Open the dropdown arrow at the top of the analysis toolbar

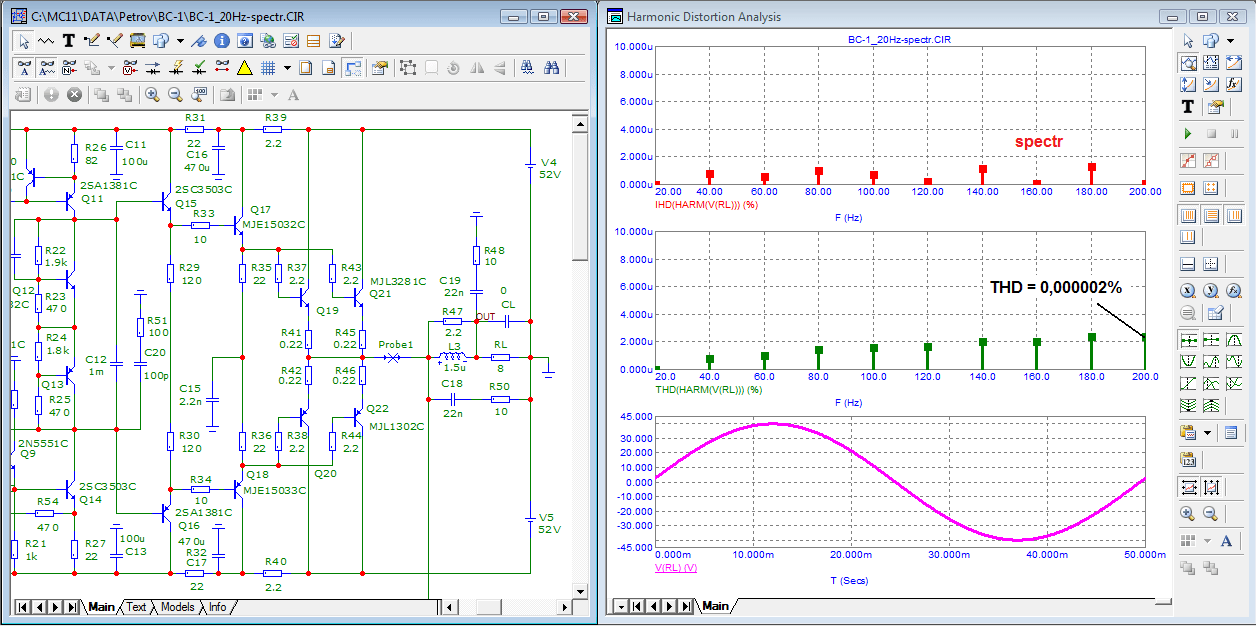1230,41
